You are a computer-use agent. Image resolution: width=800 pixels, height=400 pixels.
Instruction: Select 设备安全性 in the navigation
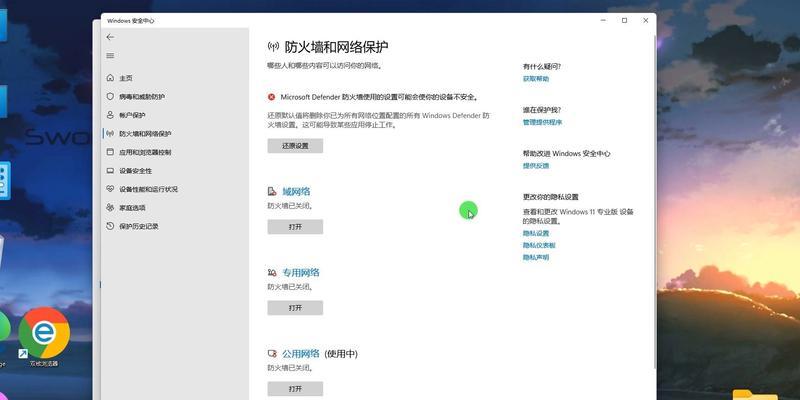[135, 170]
